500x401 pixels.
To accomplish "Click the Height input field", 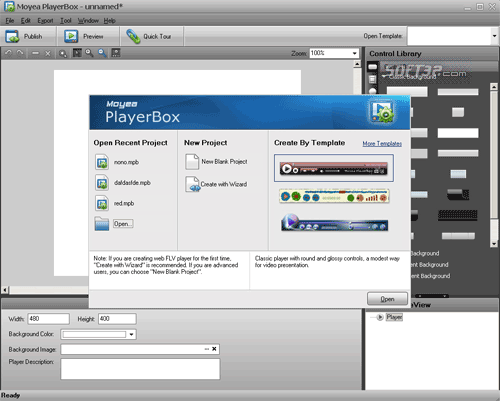I will tap(117, 319).
